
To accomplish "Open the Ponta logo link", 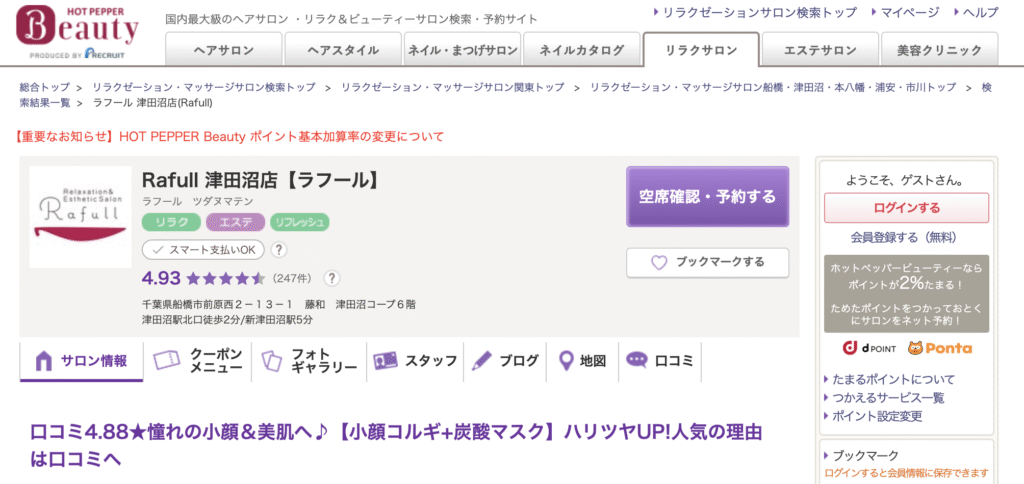I will [x=939, y=348].
